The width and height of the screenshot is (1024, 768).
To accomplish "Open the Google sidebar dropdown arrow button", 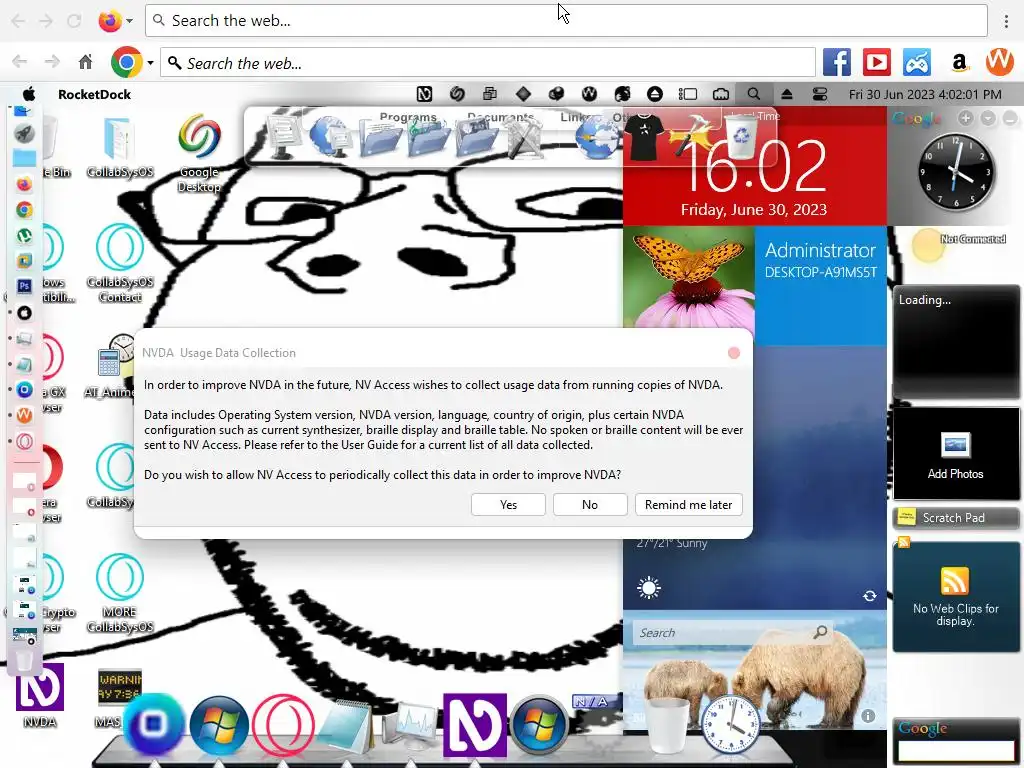I will point(988,118).
